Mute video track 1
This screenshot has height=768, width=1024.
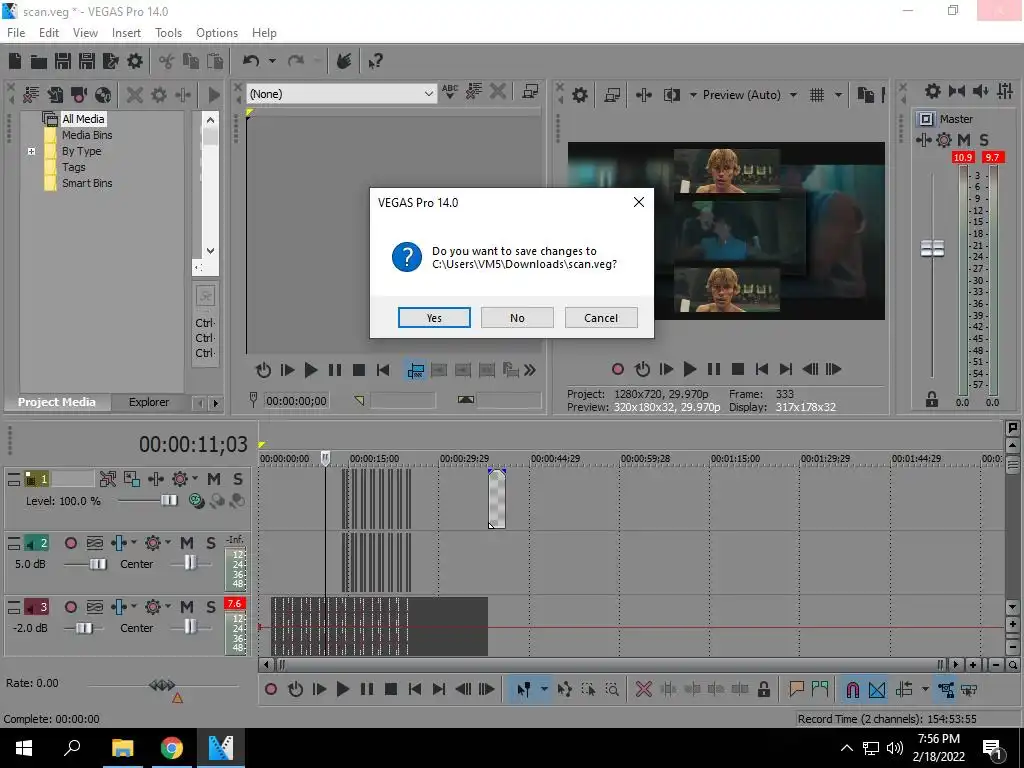(x=214, y=479)
